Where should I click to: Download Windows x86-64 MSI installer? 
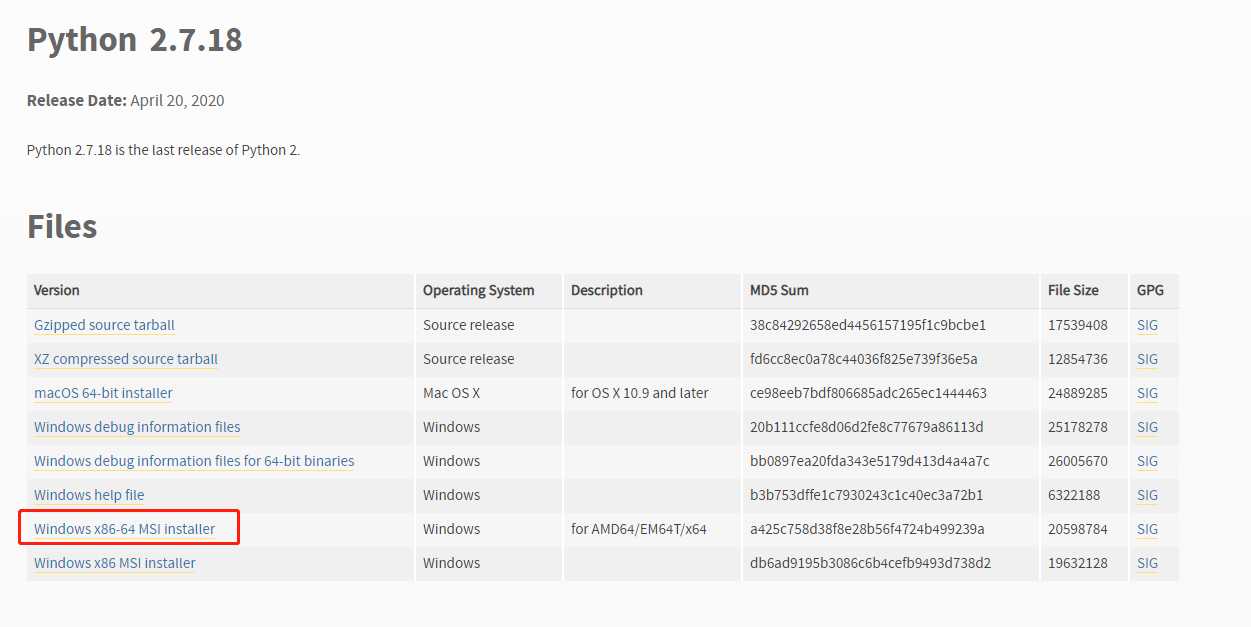124,529
